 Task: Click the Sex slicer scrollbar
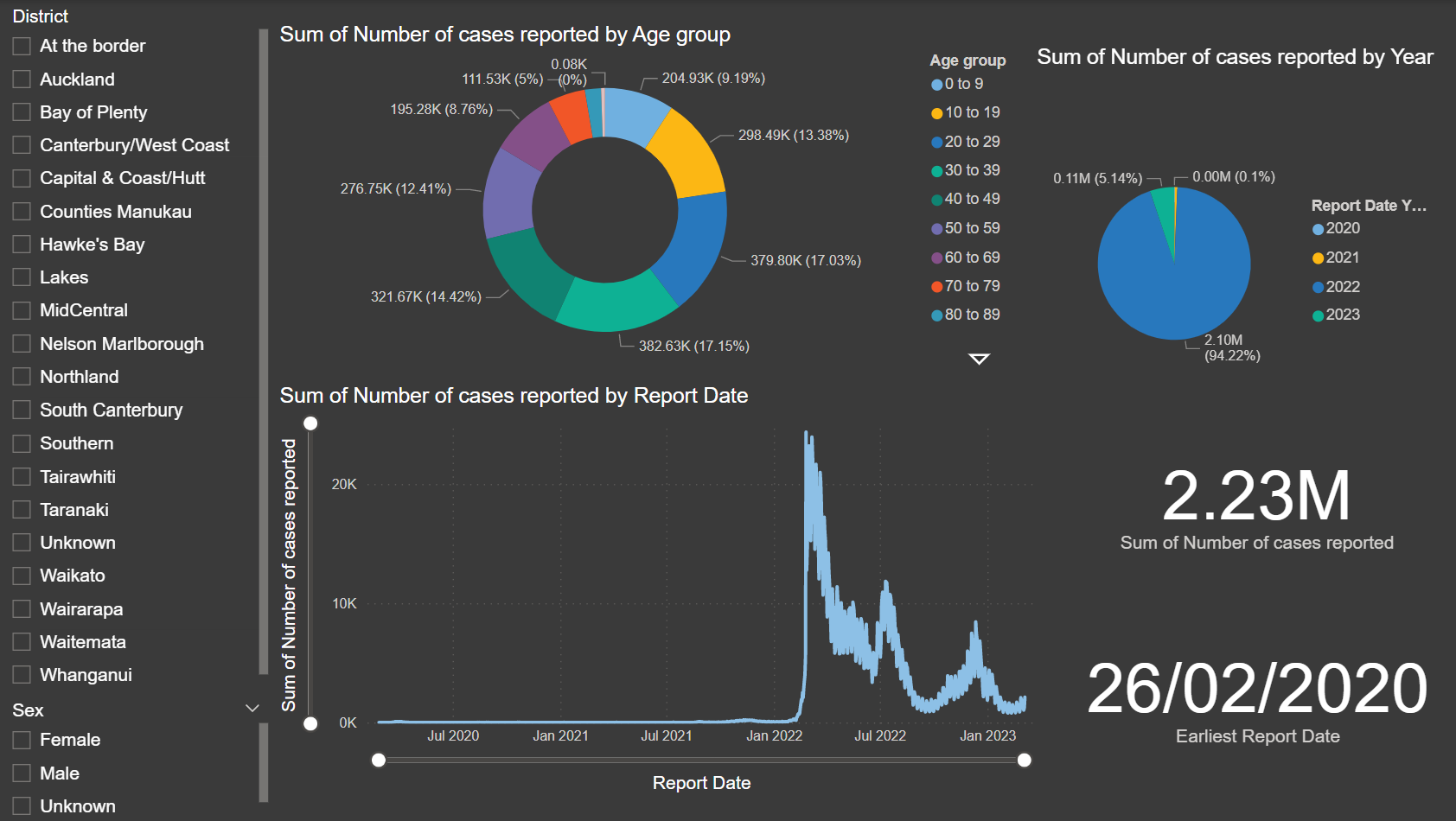263,763
